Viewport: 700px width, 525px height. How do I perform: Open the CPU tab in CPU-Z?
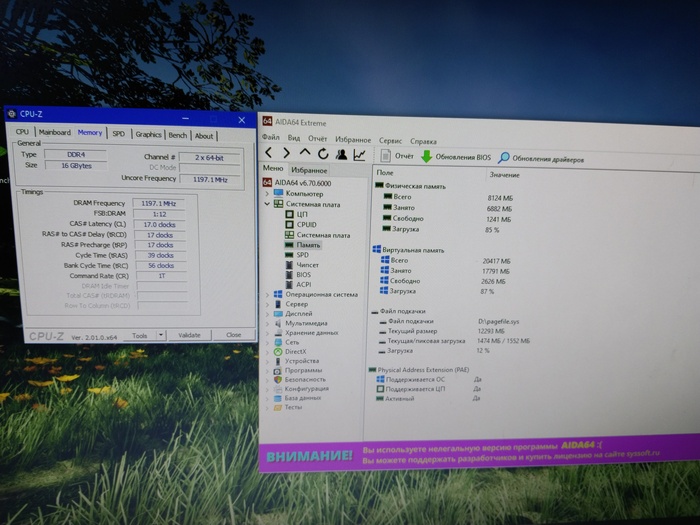pos(22,132)
